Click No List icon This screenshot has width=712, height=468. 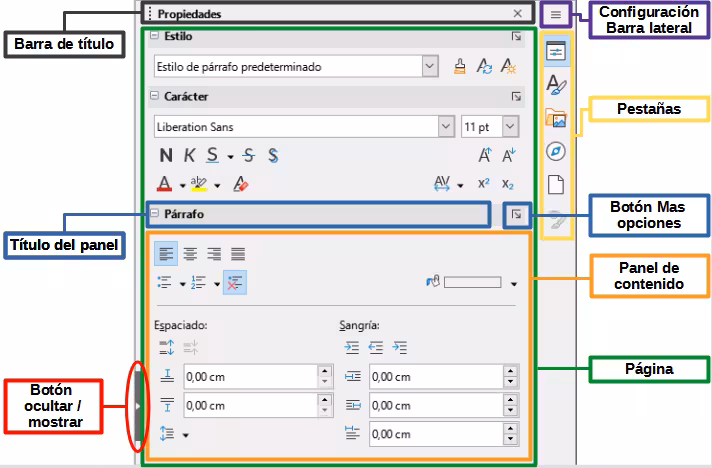pyautogui.click(x=235, y=282)
